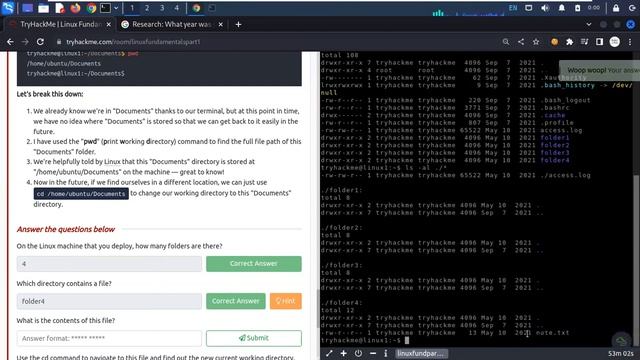Image resolution: width=640 pixels, height=360 pixels.
Task: Expand the terminal launcher dropdown arrow
Action: pyautogui.click(x=116, y=8)
